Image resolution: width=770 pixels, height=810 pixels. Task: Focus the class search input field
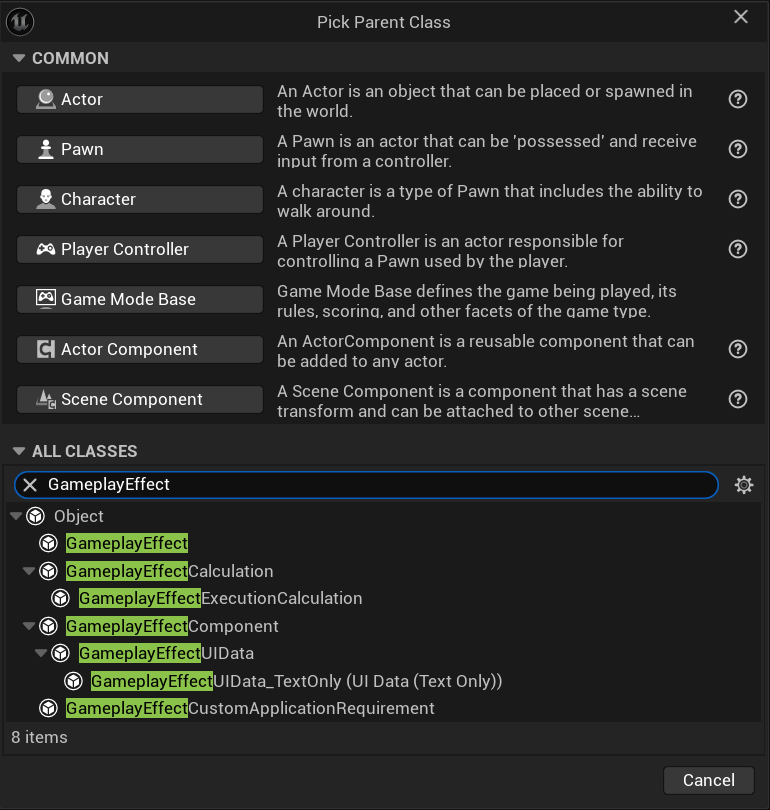tap(366, 485)
